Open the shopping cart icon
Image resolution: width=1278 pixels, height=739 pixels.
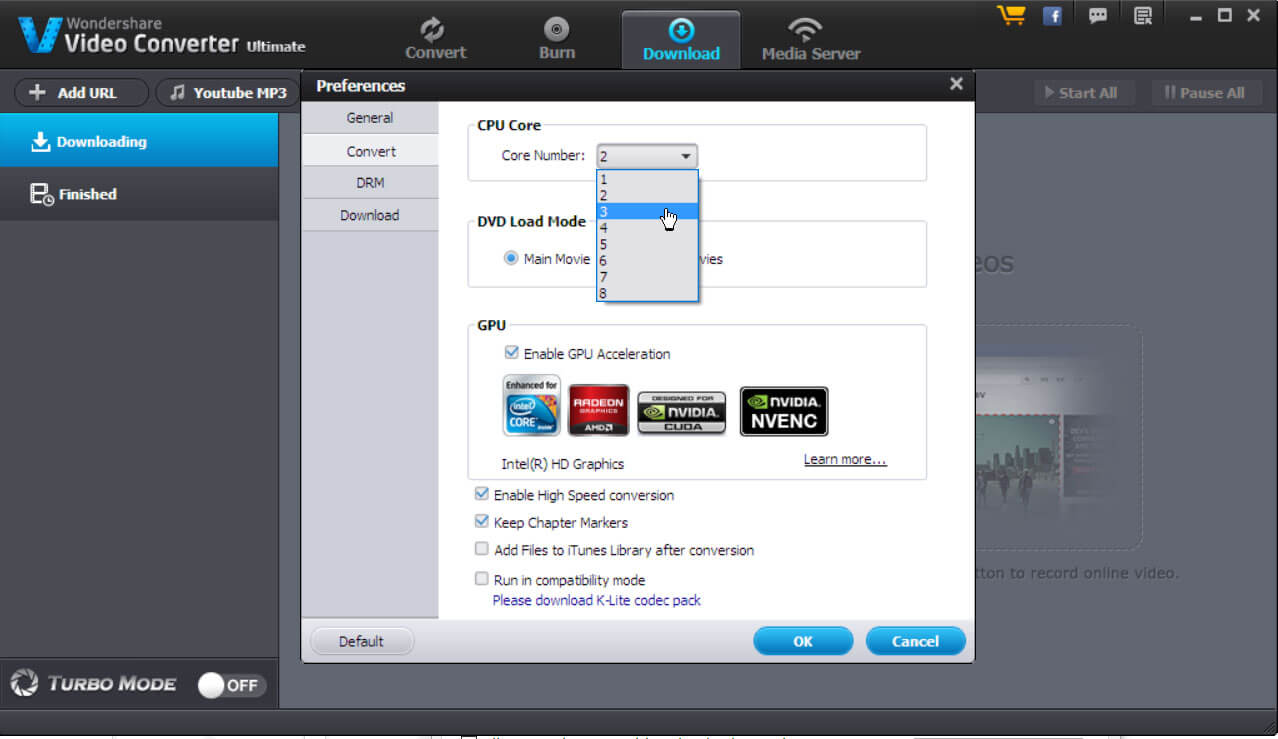pos(1011,15)
